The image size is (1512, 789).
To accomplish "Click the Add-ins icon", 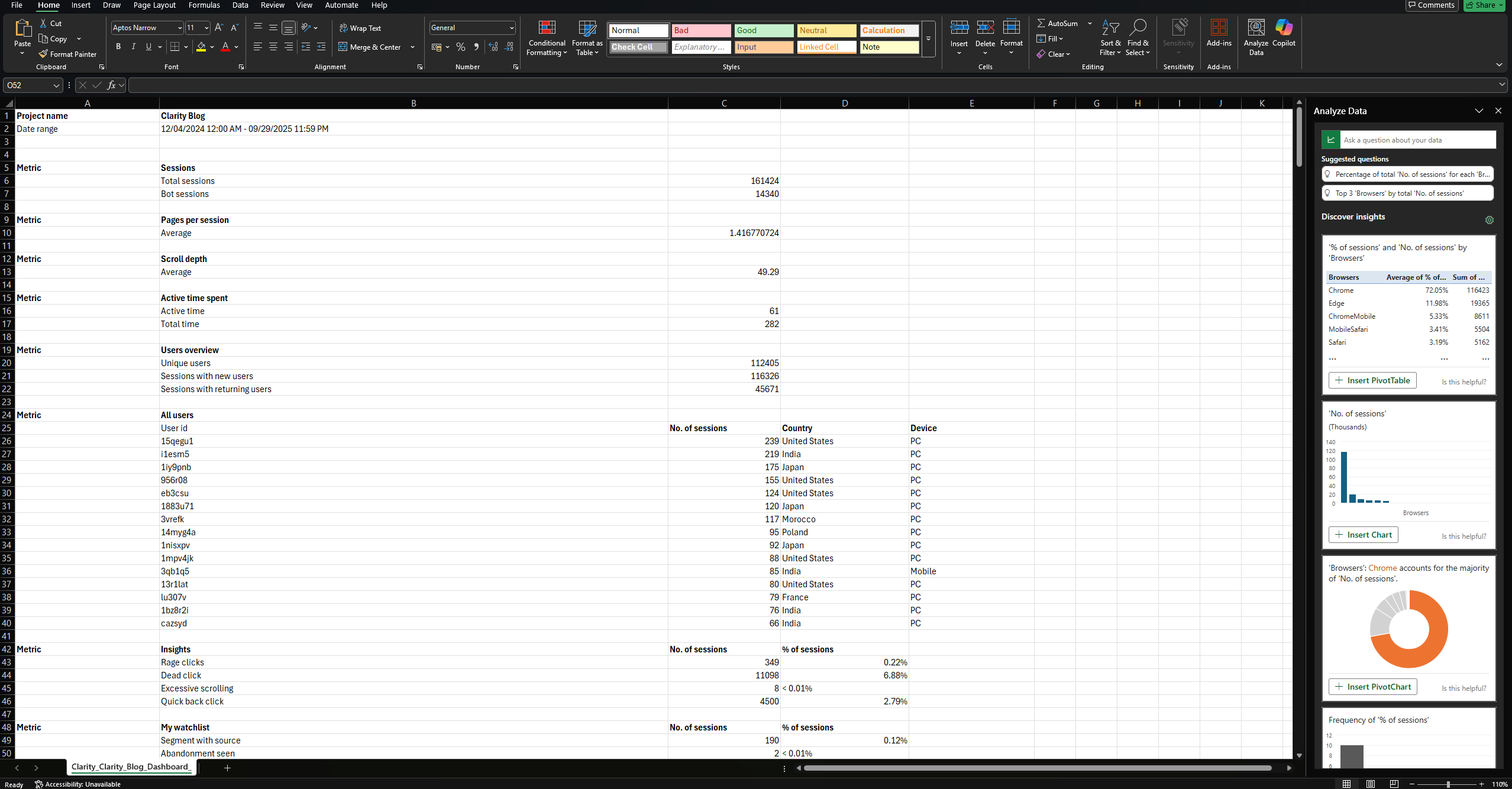I will [x=1219, y=28].
